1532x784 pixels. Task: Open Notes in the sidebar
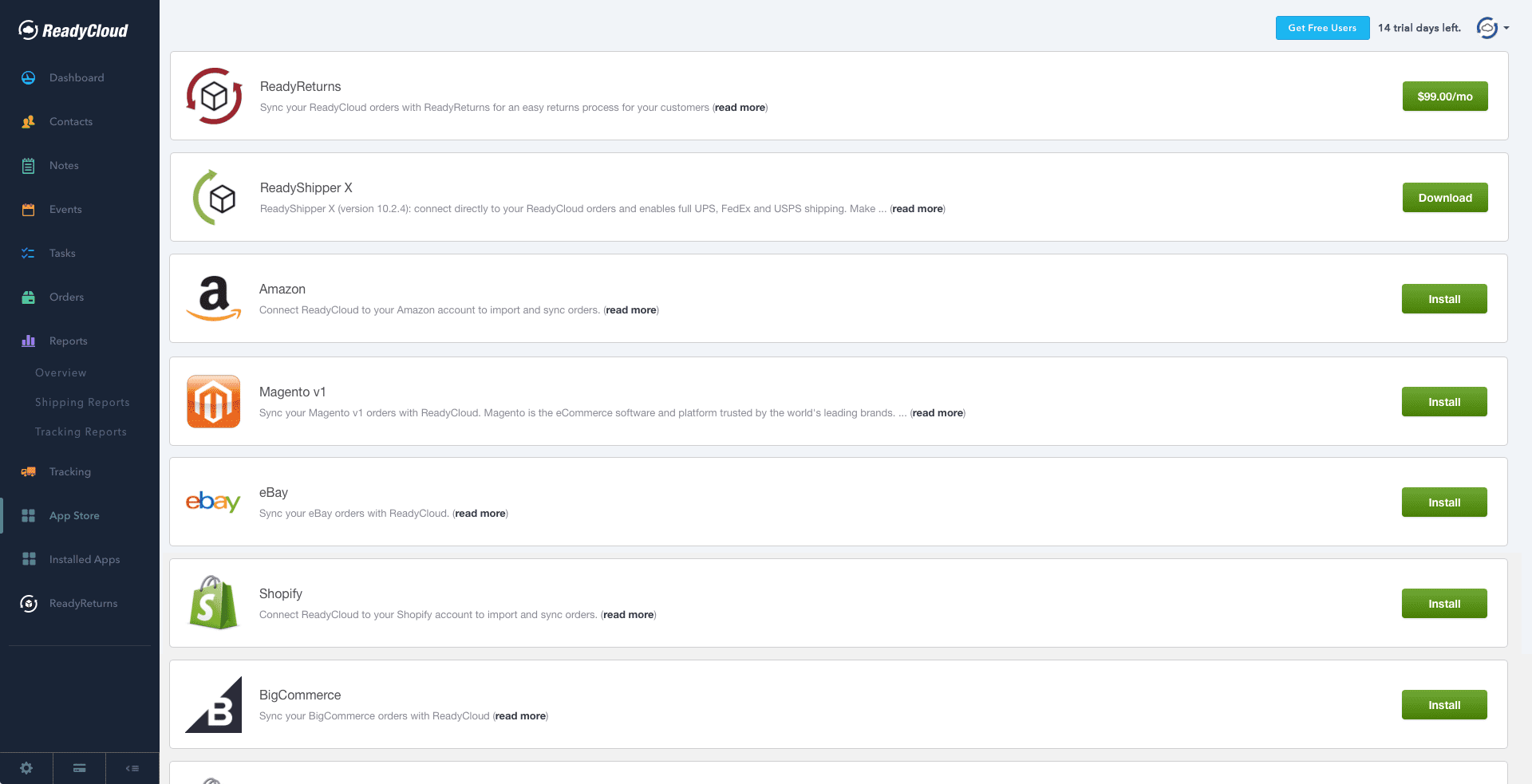point(64,165)
